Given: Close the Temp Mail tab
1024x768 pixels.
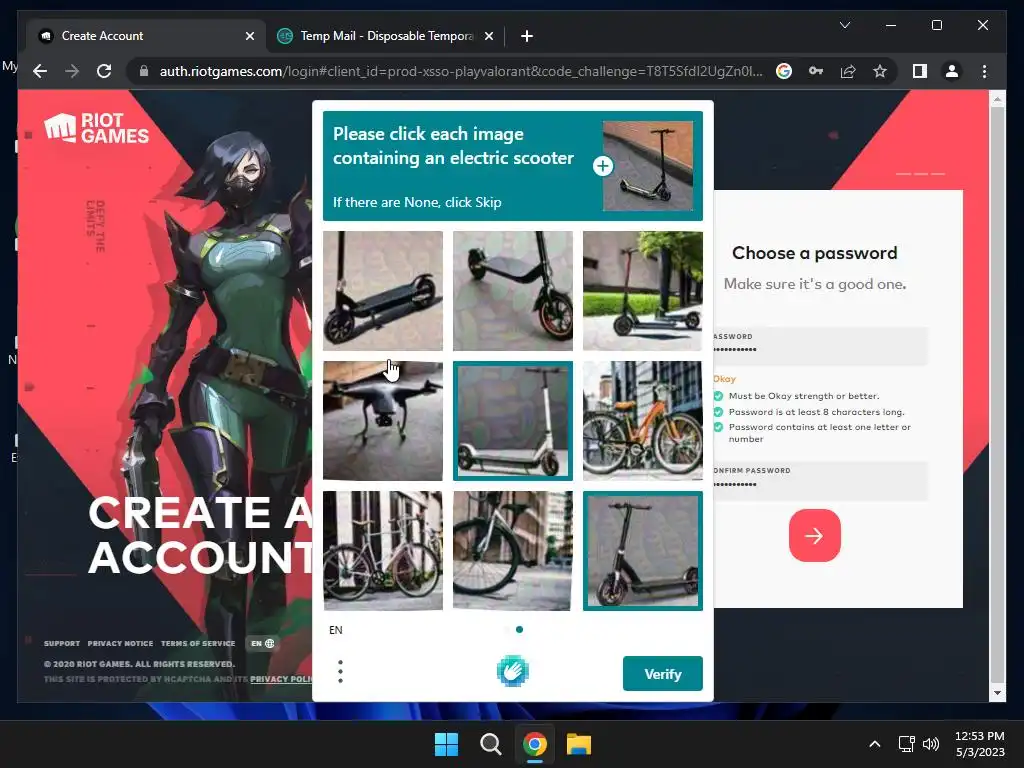Looking at the screenshot, I should click(x=488, y=36).
